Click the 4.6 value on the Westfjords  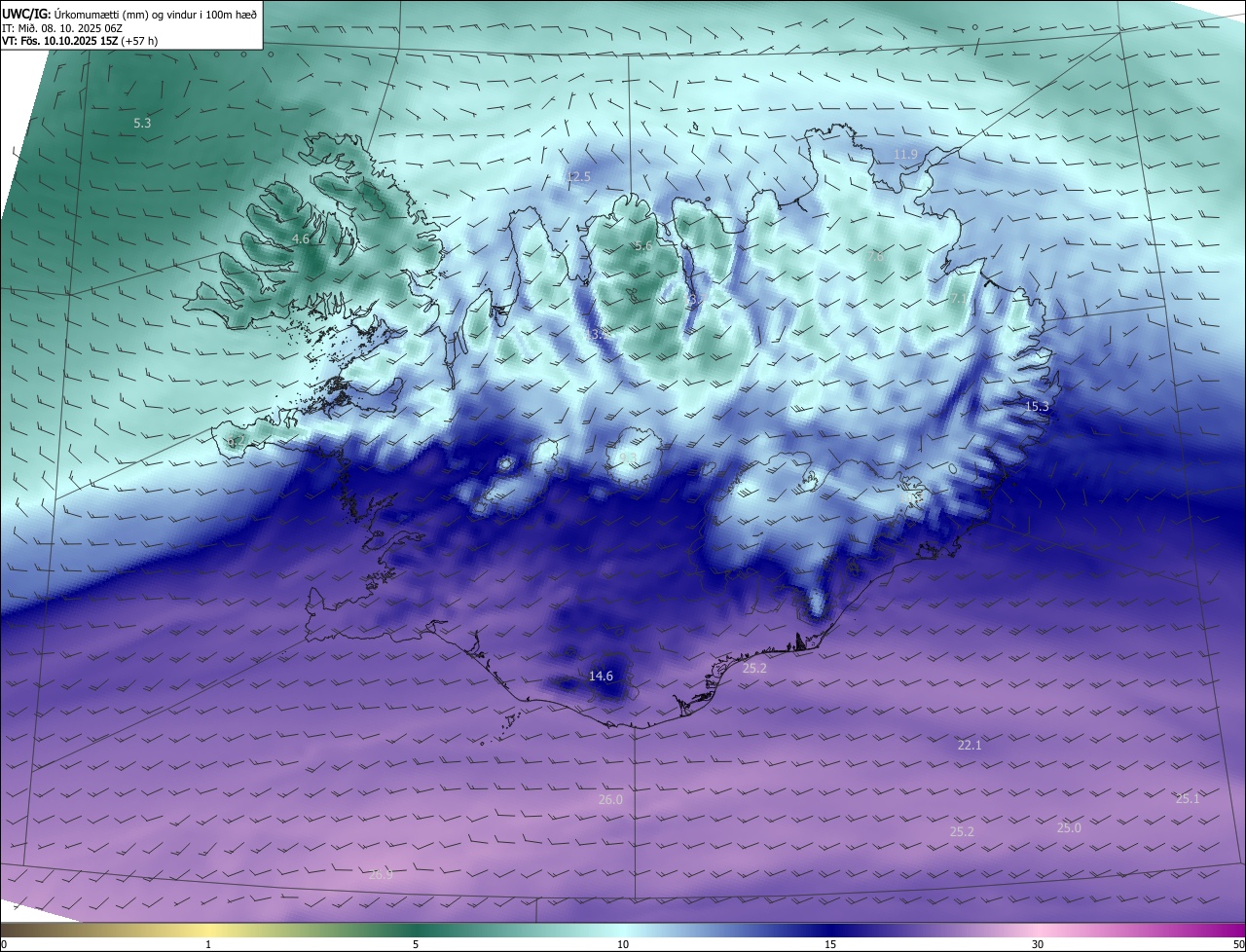301,238
